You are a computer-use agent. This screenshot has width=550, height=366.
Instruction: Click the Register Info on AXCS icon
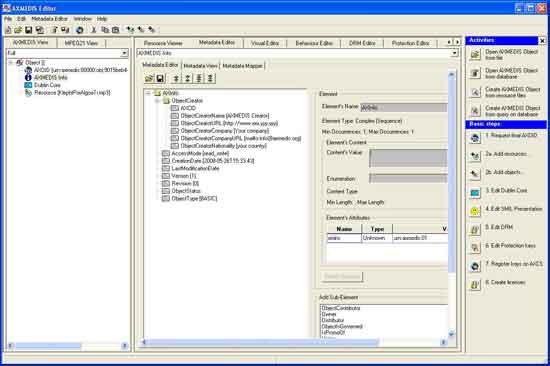[x=475, y=266]
